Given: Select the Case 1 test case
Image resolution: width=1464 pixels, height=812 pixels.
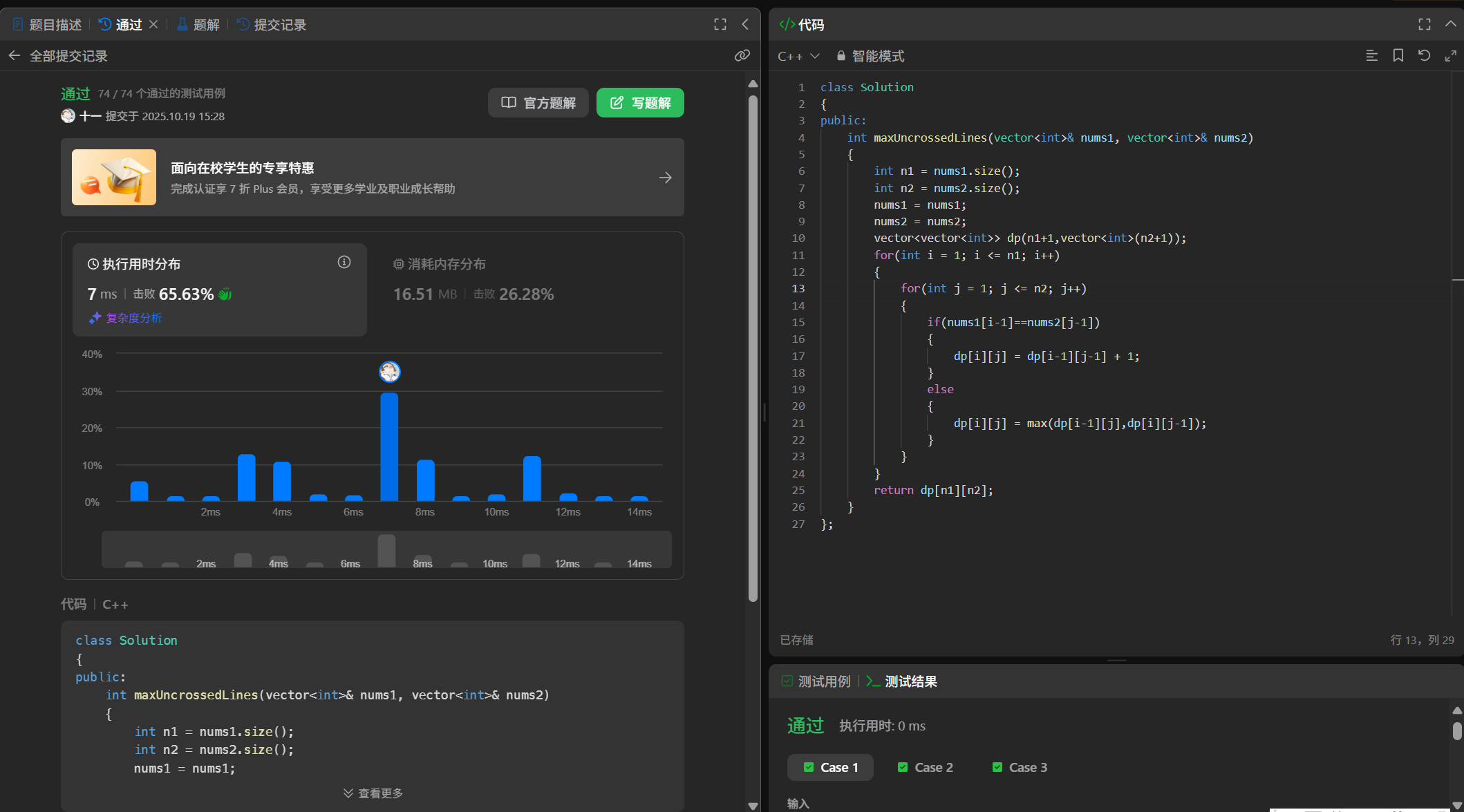Looking at the screenshot, I should tap(830, 767).
